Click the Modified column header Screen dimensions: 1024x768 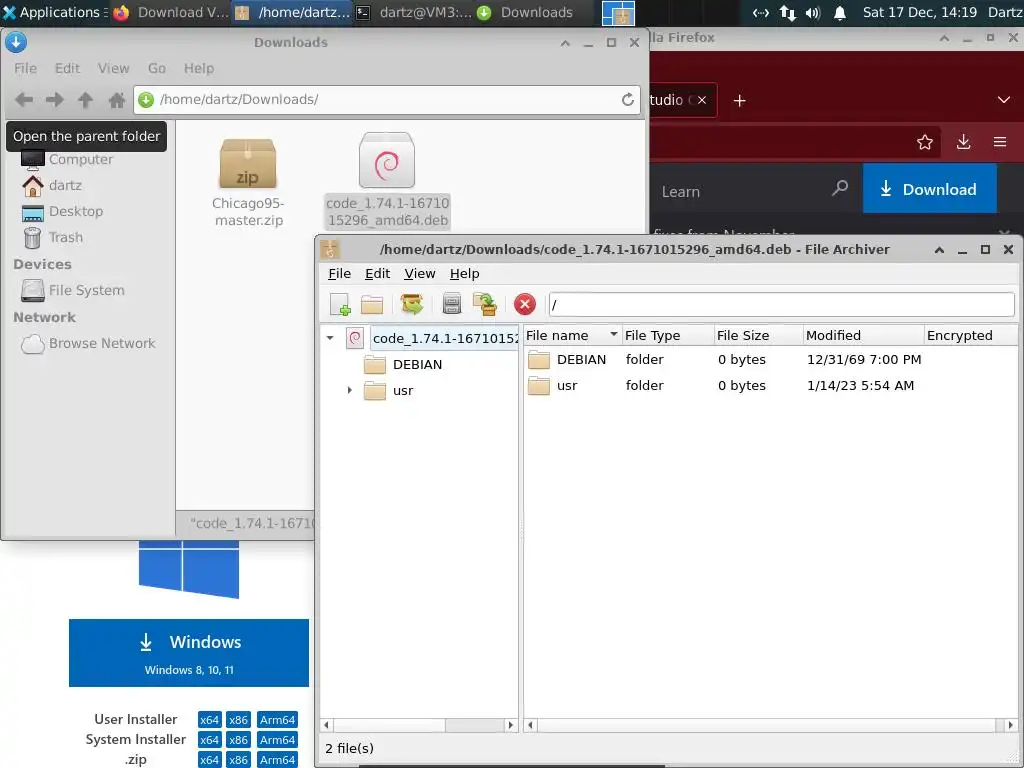[x=863, y=335]
